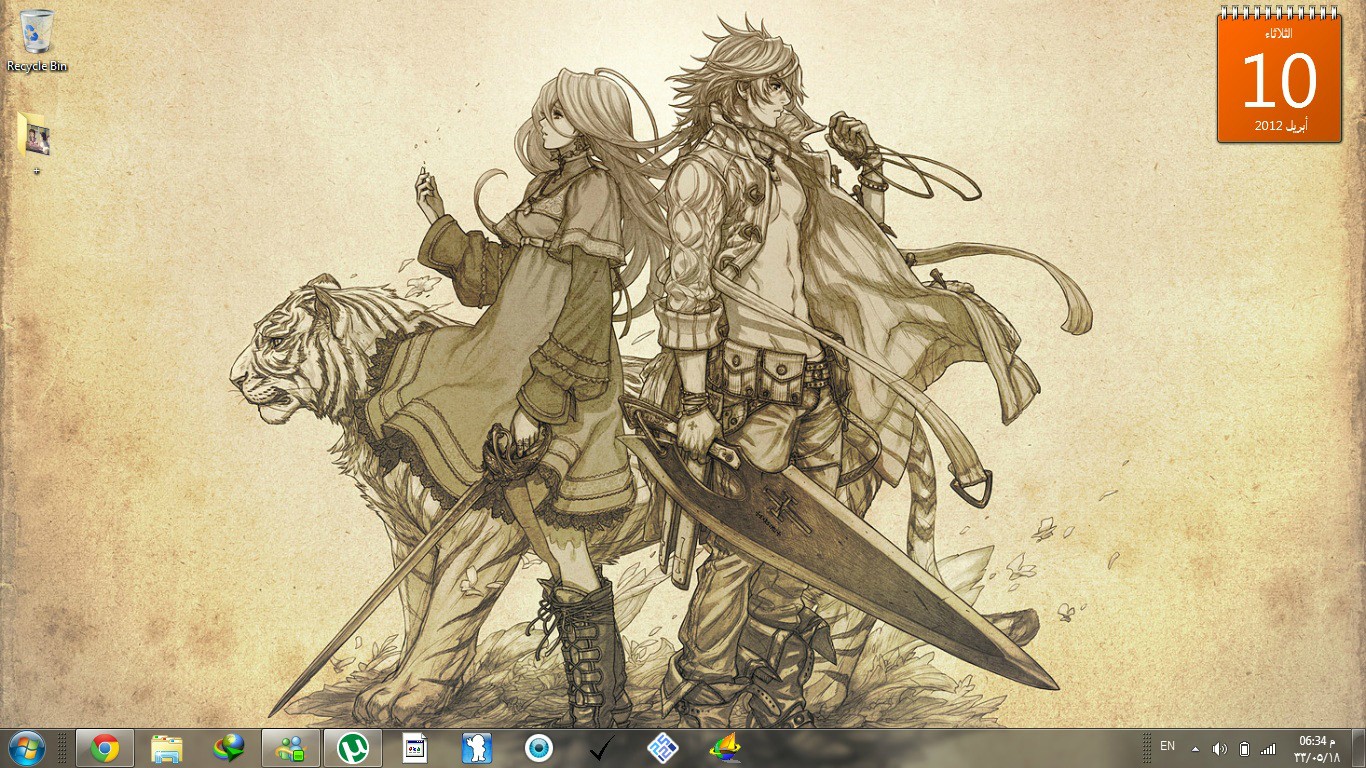The width and height of the screenshot is (1366, 768).
Task: Open the Windows Start menu orb
Action: (26, 748)
